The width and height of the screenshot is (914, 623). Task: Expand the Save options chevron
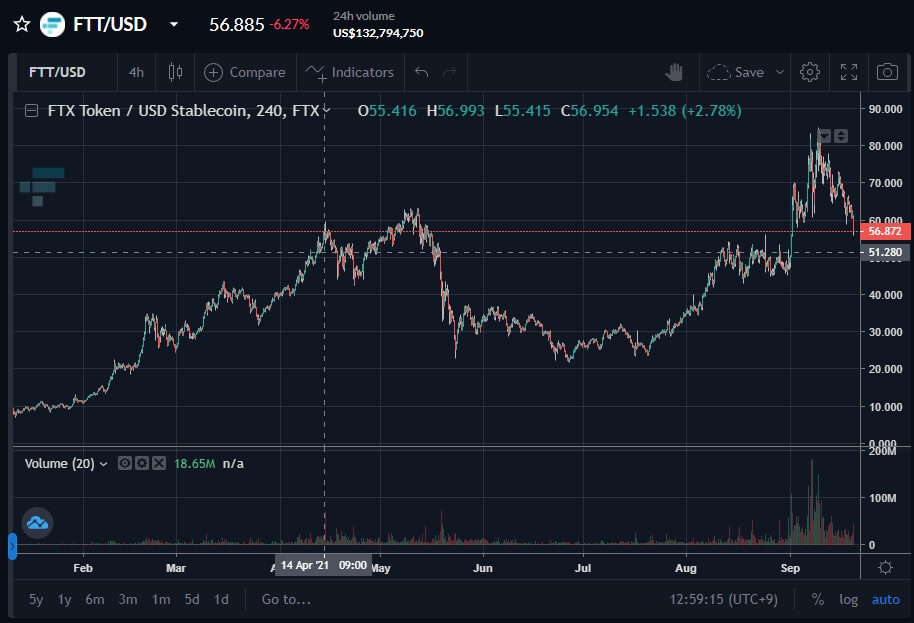[779, 72]
